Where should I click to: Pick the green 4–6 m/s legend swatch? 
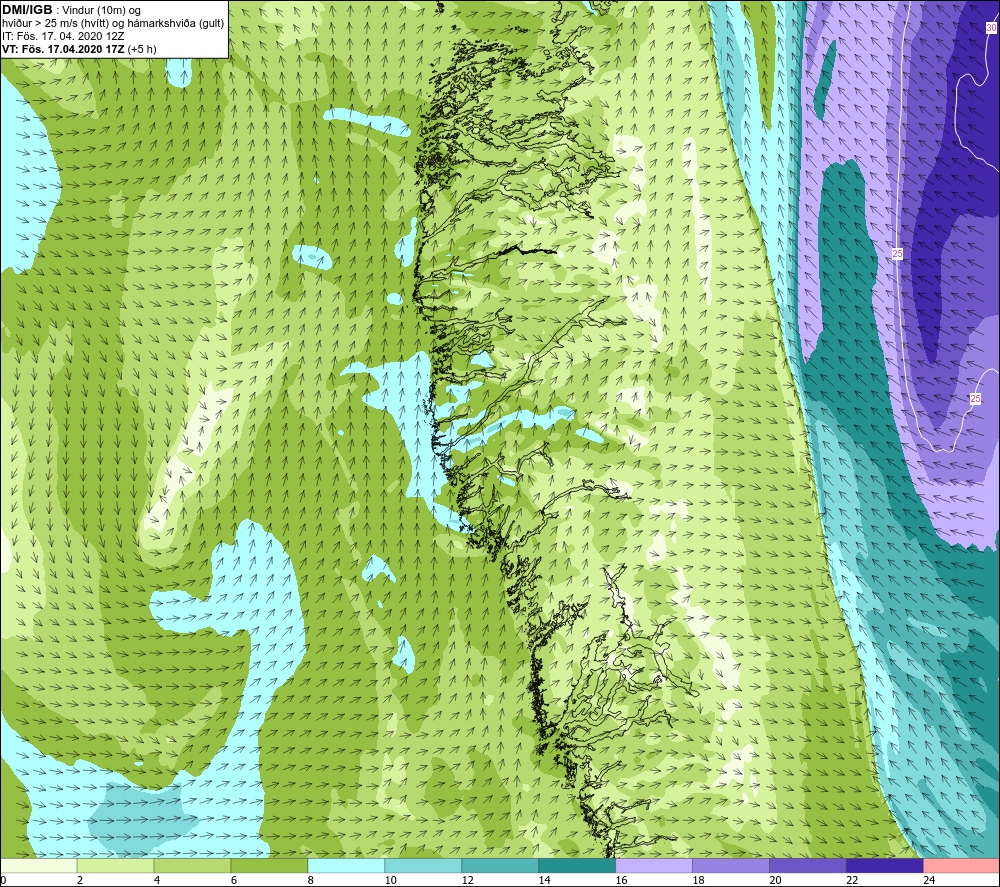pos(192,865)
